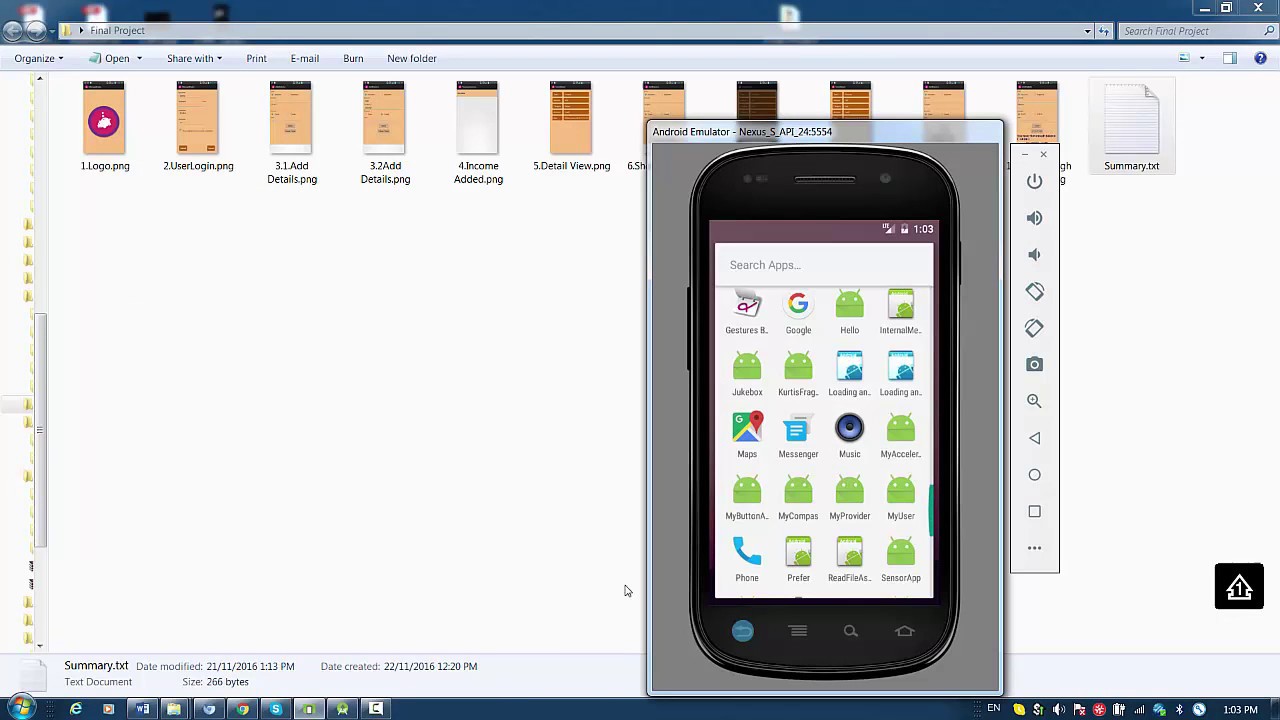Image resolution: width=1280 pixels, height=720 pixels.
Task: Click the Final Project breadcrumb in address bar
Action: (117, 31)
